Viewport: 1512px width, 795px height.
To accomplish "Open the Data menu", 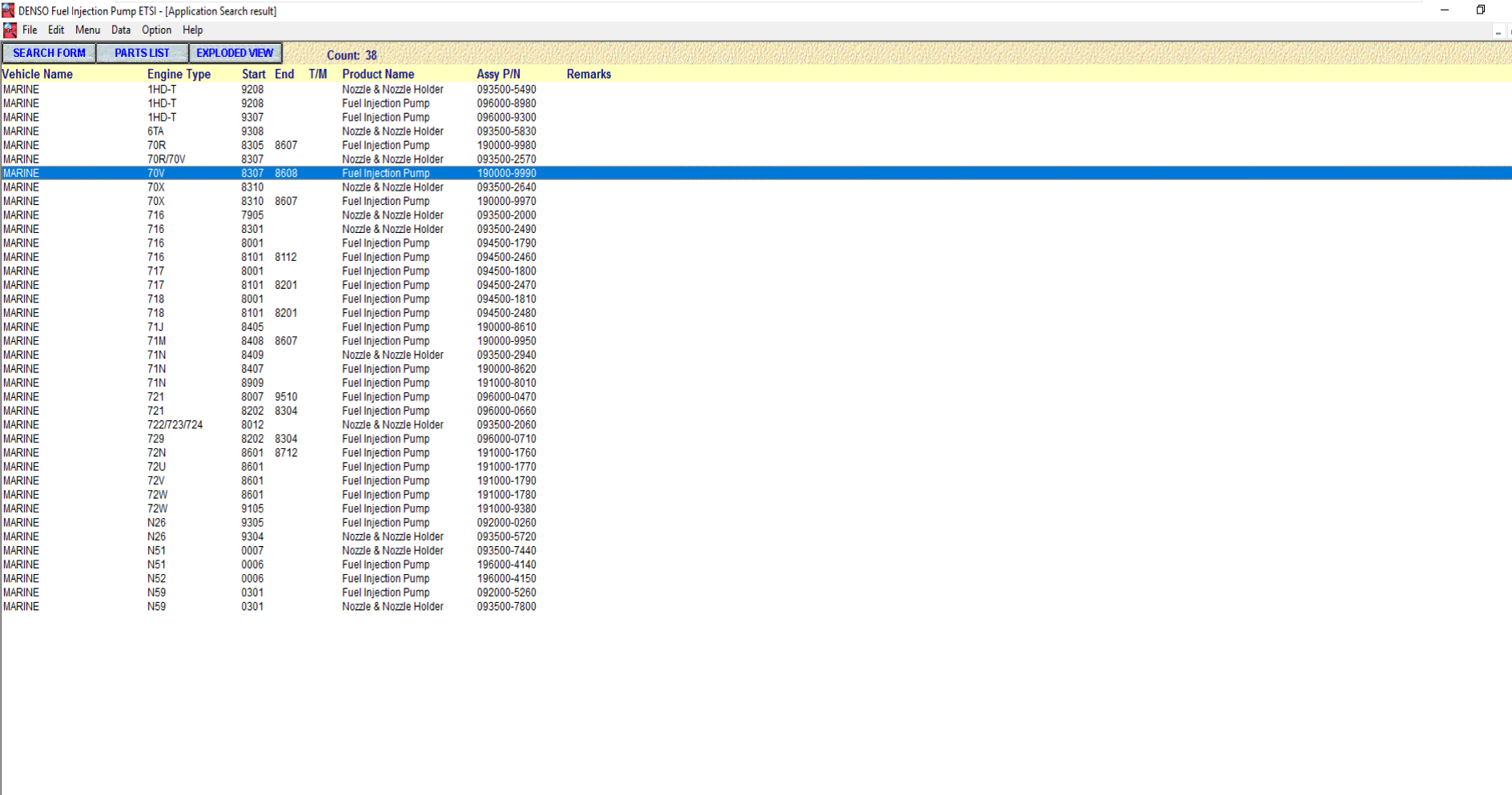I will 121,30.
